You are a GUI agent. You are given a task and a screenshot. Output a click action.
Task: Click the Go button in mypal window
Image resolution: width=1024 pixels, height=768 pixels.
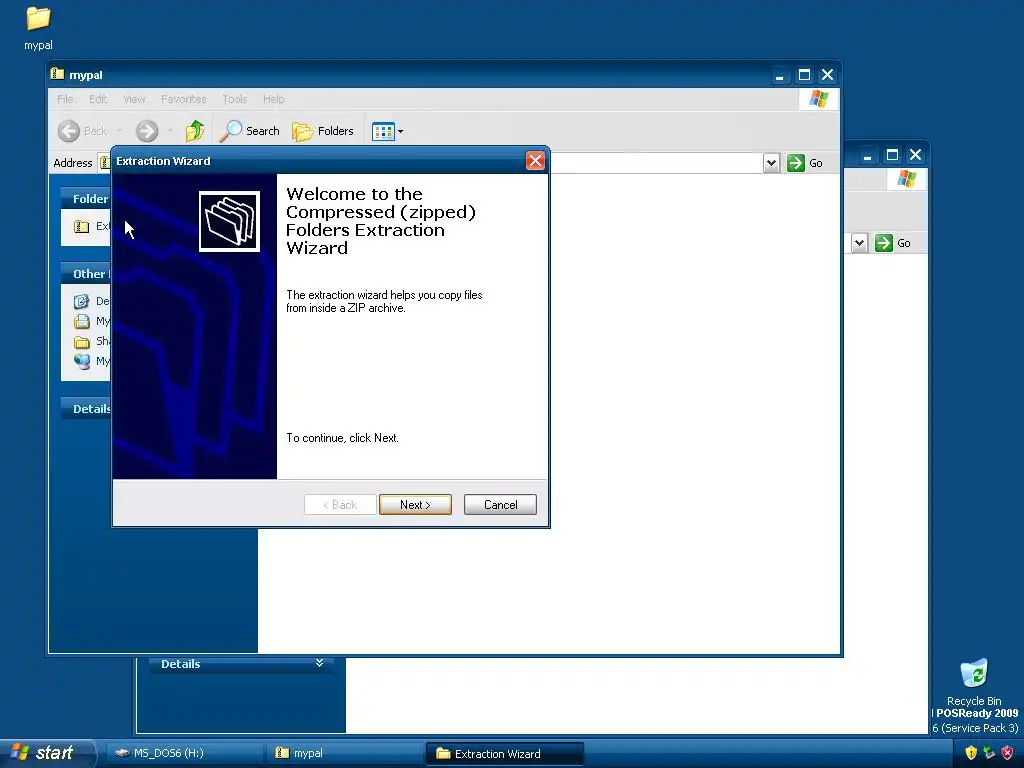click(x=805, y=163)
